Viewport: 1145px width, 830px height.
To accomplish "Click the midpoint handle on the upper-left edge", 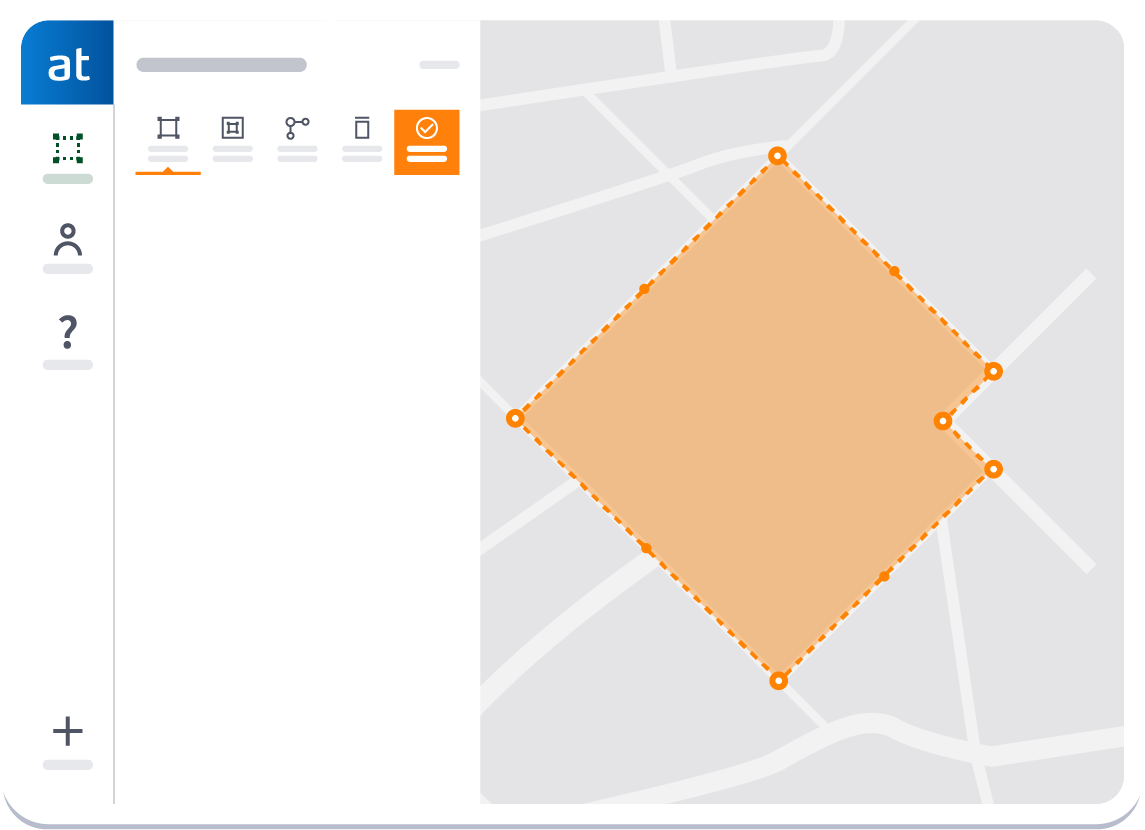I will coord(643,287).
